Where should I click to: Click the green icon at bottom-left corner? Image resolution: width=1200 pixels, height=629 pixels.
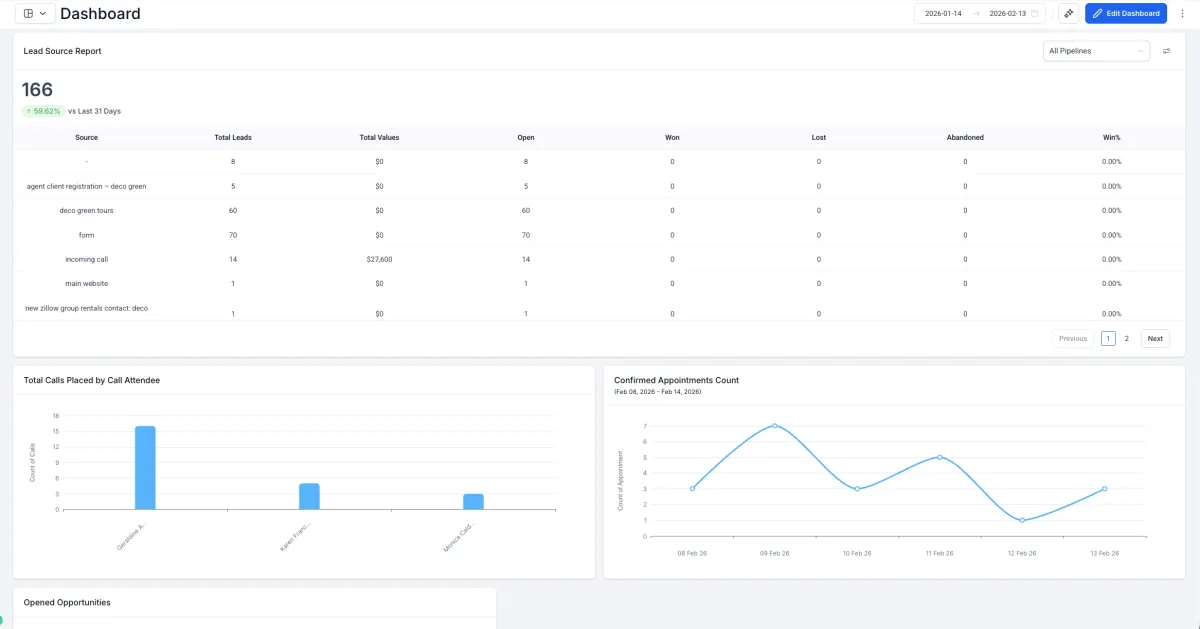coord(1,621)
